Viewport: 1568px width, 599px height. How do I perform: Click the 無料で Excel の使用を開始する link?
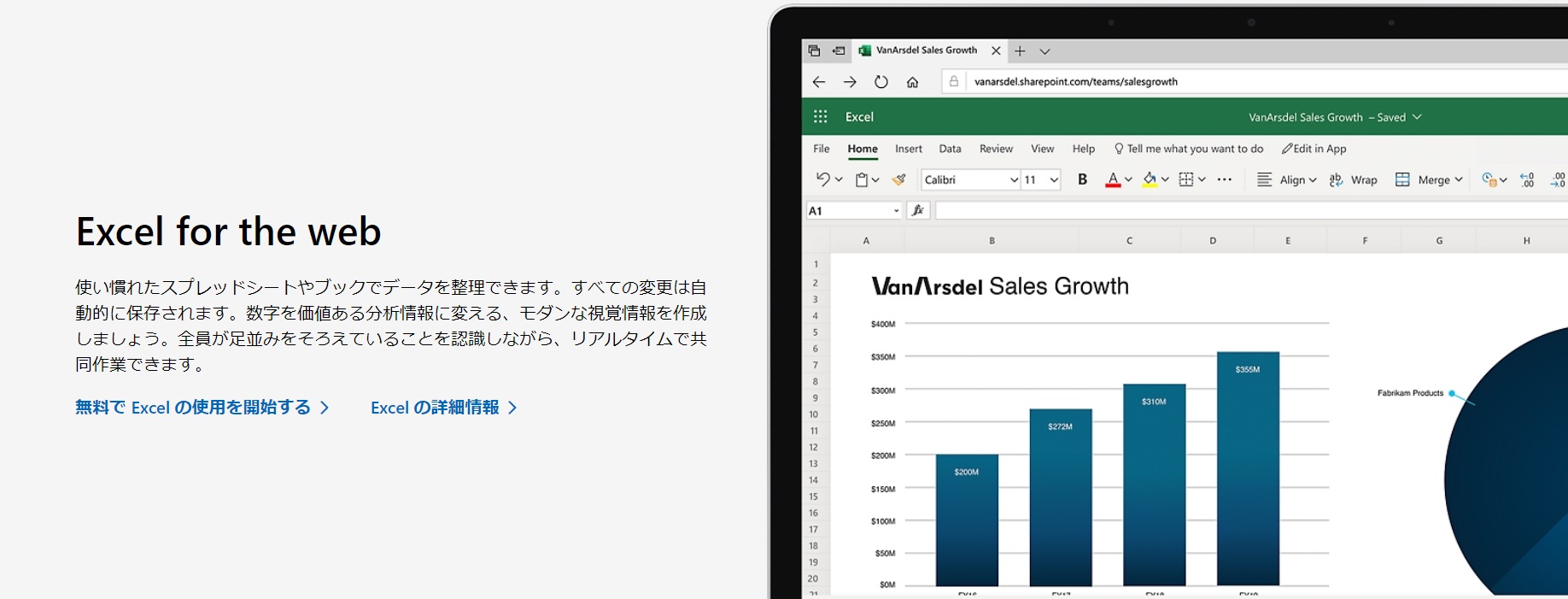(202, 408)
